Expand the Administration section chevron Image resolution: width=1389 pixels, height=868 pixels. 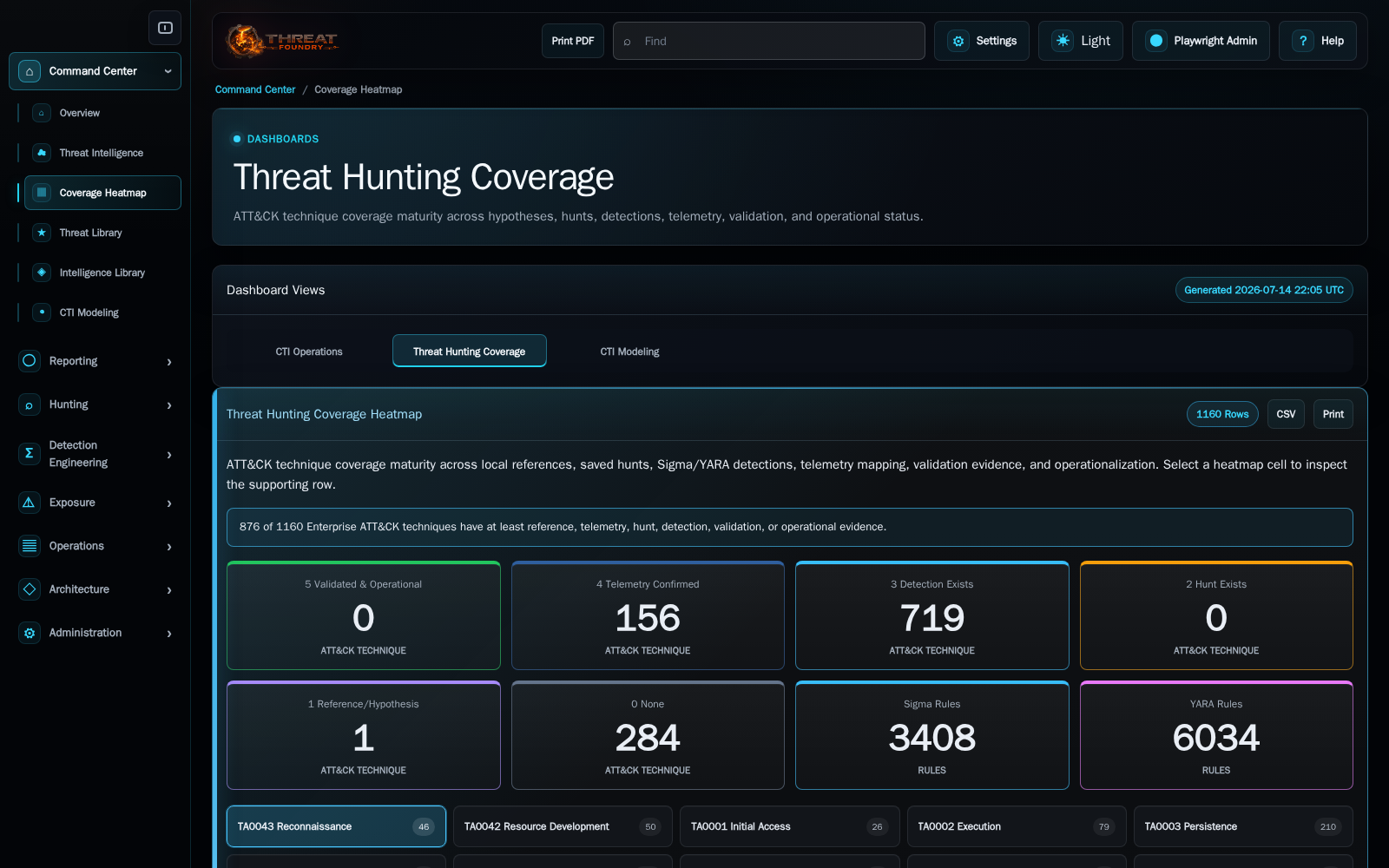tap(169, 634)
